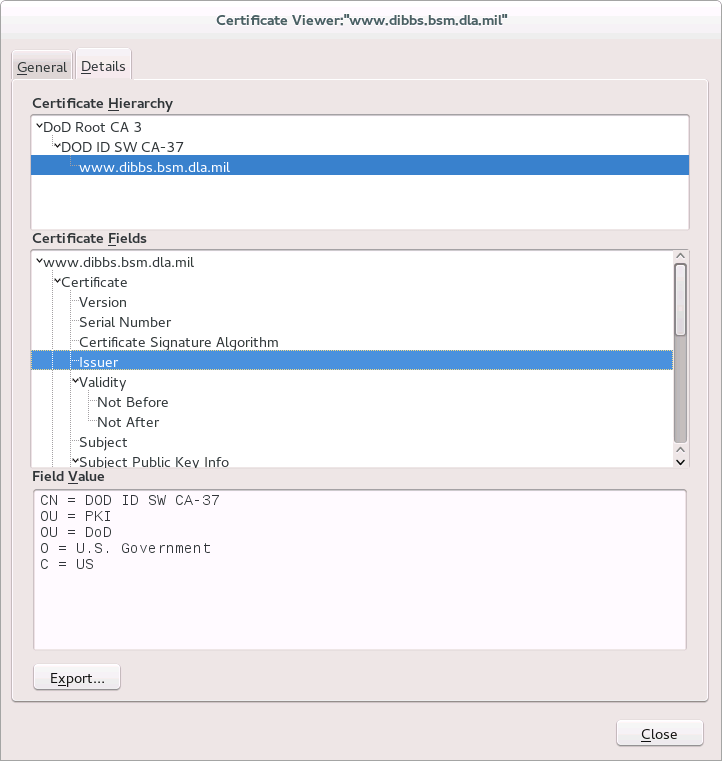The width and height of the screenshot is (722, 761).
Task: Click the O = U.S. Government line
Action: (125, 548)
